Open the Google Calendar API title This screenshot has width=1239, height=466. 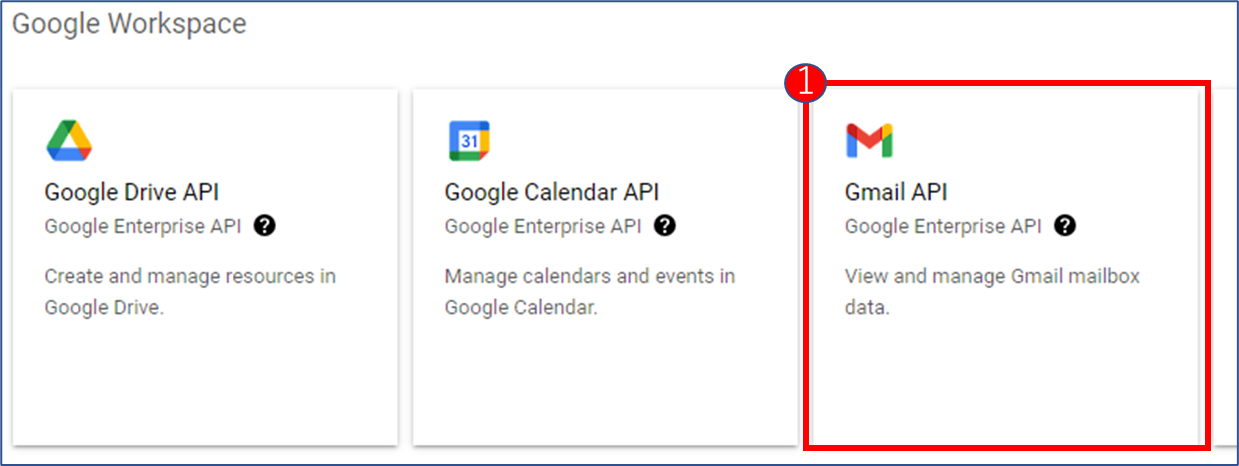(552, 192)
